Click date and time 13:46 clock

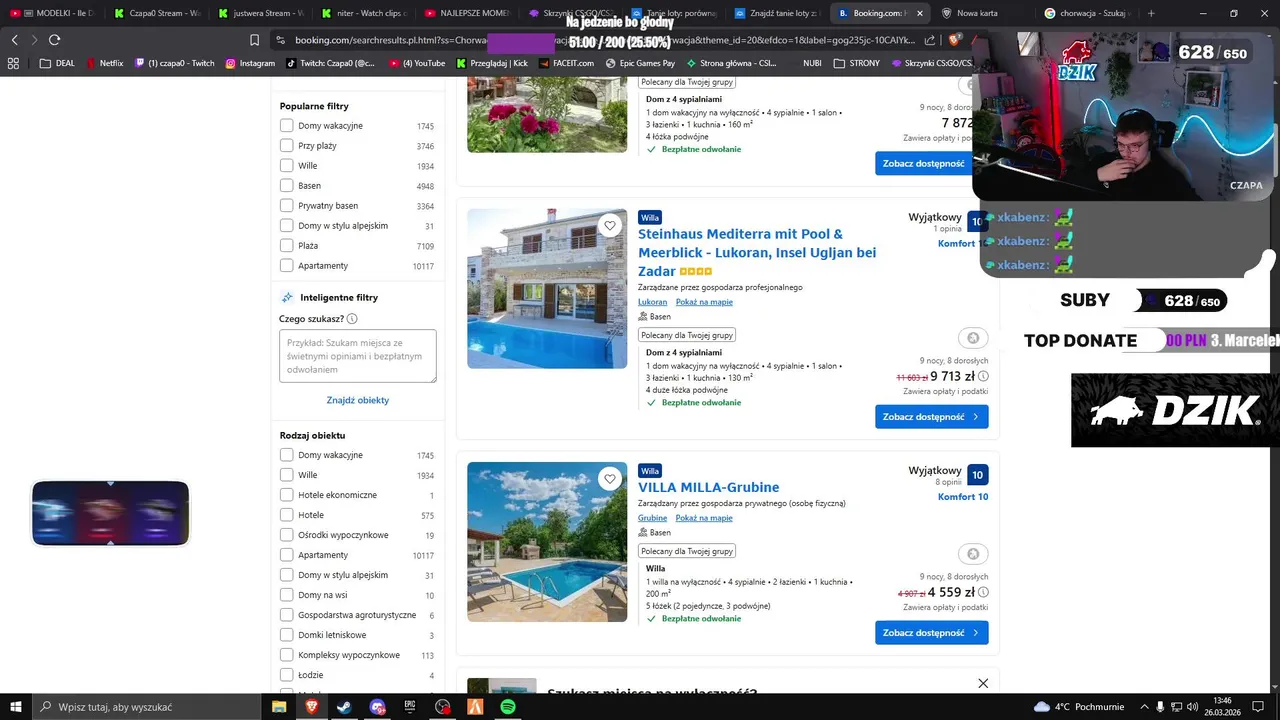click(x=1221, y=707)
